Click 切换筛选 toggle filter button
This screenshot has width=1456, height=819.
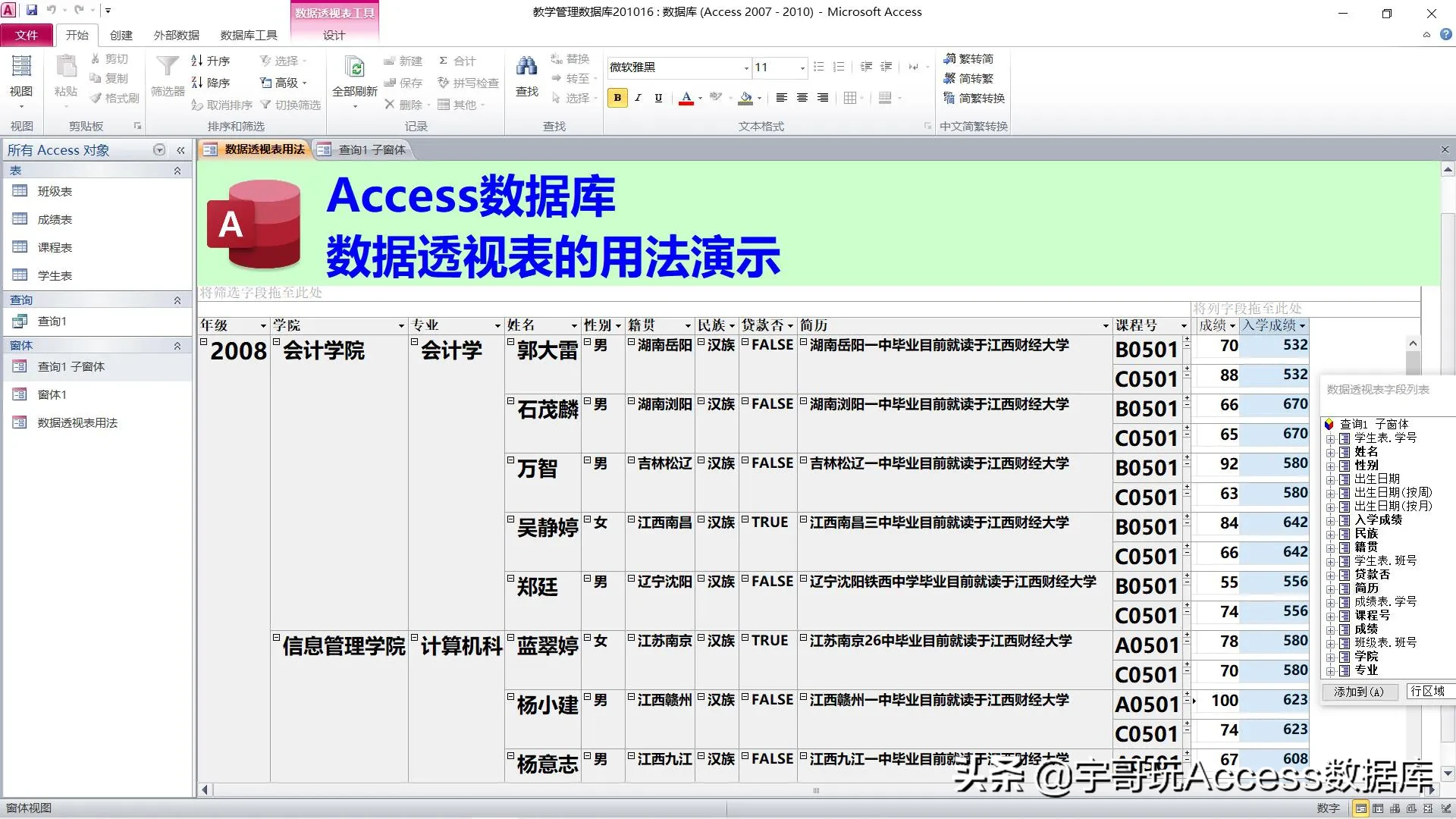click(290, 105)
